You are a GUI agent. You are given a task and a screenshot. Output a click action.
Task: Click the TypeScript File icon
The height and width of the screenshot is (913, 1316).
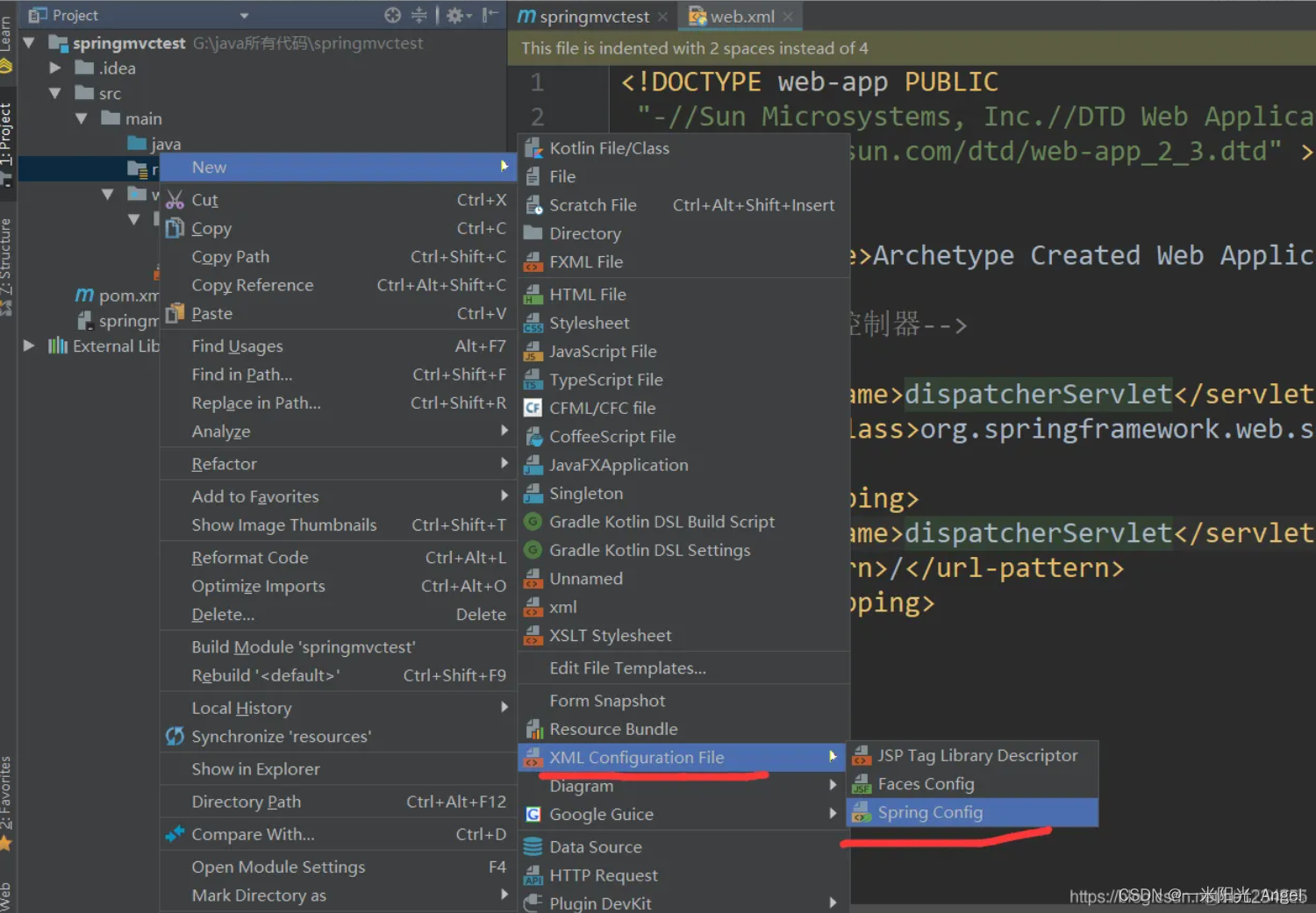pyautogui.click(x=533, y=380)
